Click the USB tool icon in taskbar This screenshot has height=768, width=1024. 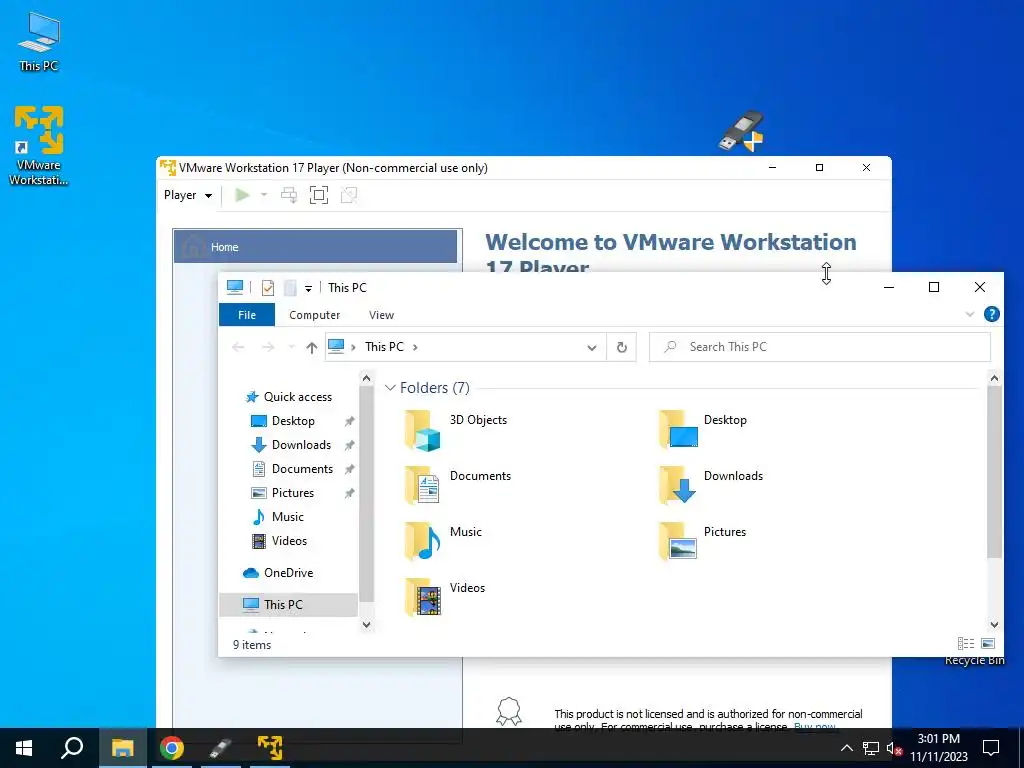(x=221, y=748)
